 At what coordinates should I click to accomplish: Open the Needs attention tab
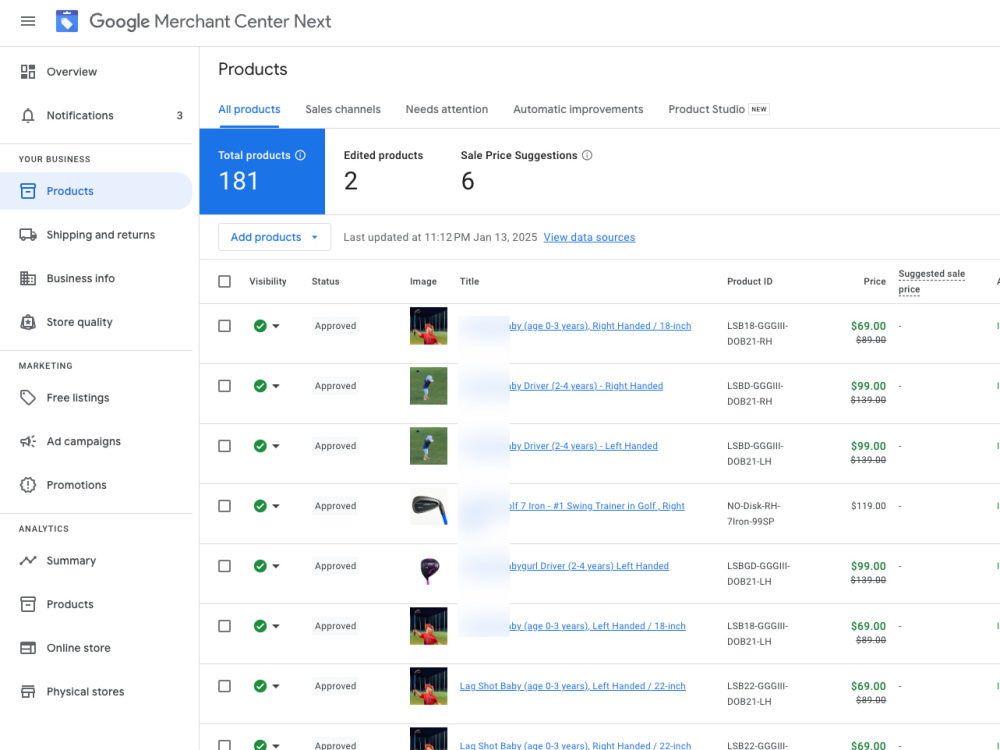point(446,109)
